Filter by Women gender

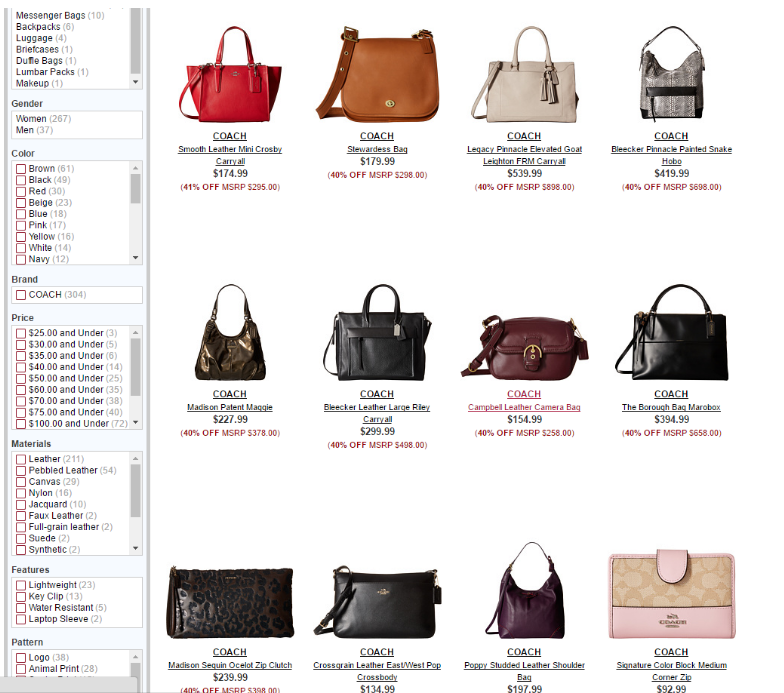click(x=44, y=118)
